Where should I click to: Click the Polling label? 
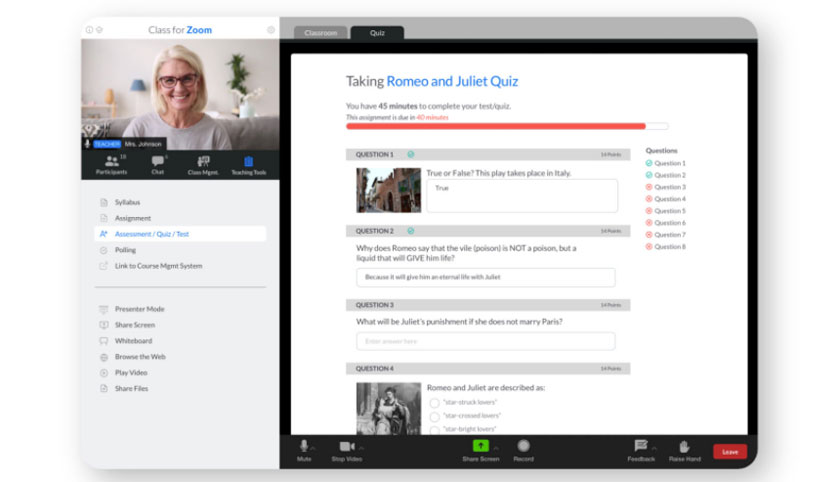click(125, 250)
